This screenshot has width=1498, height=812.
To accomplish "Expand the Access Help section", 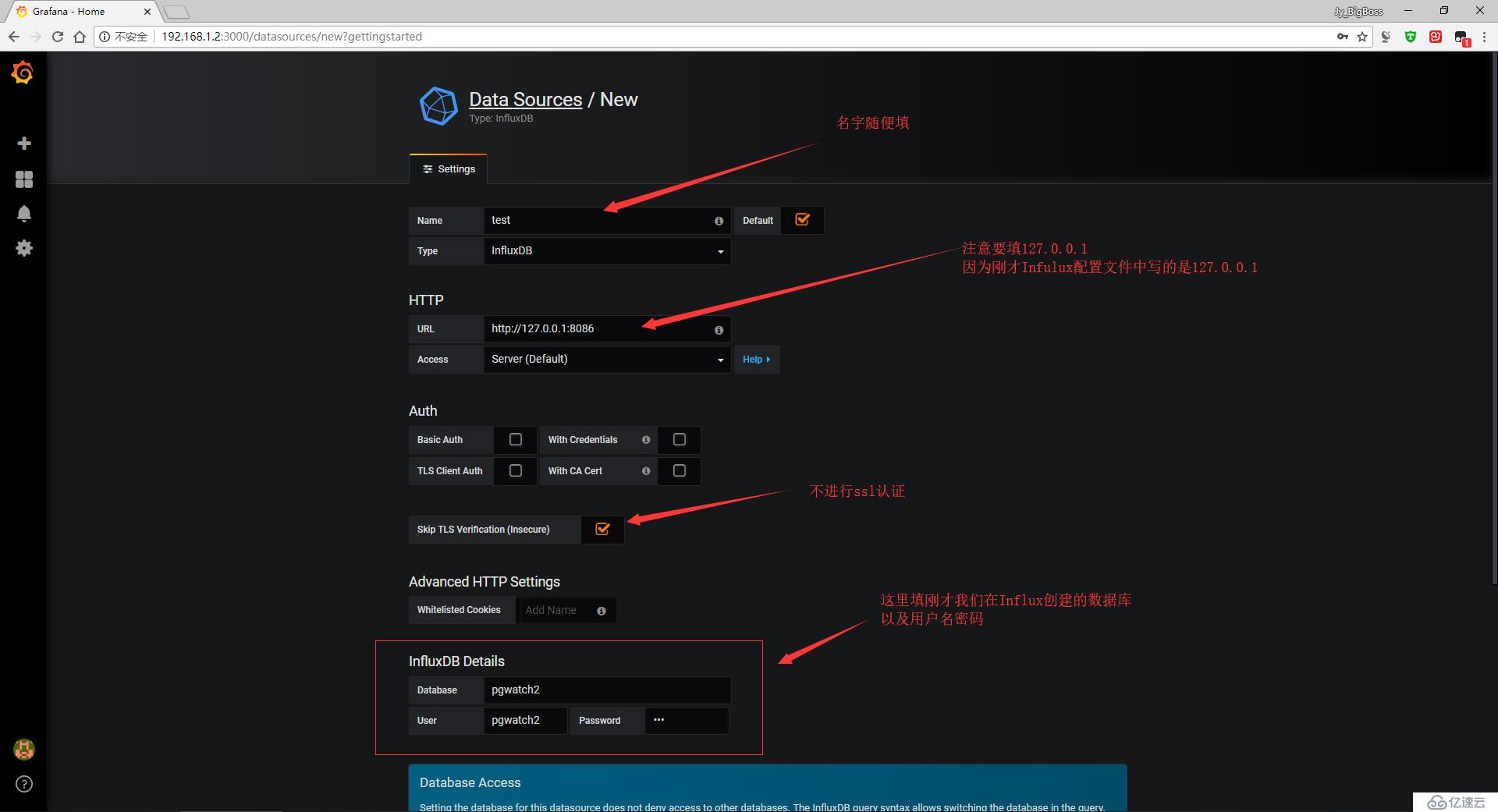I will [x=757, y=360].
